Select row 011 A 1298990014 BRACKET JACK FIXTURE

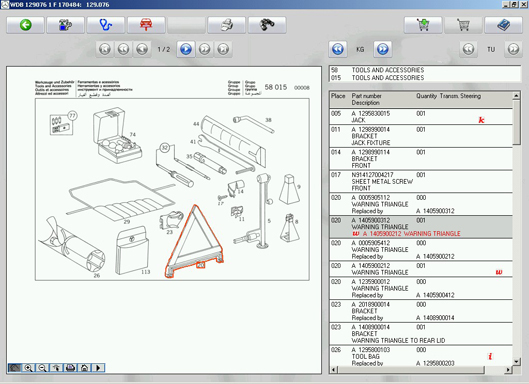(x=421, y=136)
